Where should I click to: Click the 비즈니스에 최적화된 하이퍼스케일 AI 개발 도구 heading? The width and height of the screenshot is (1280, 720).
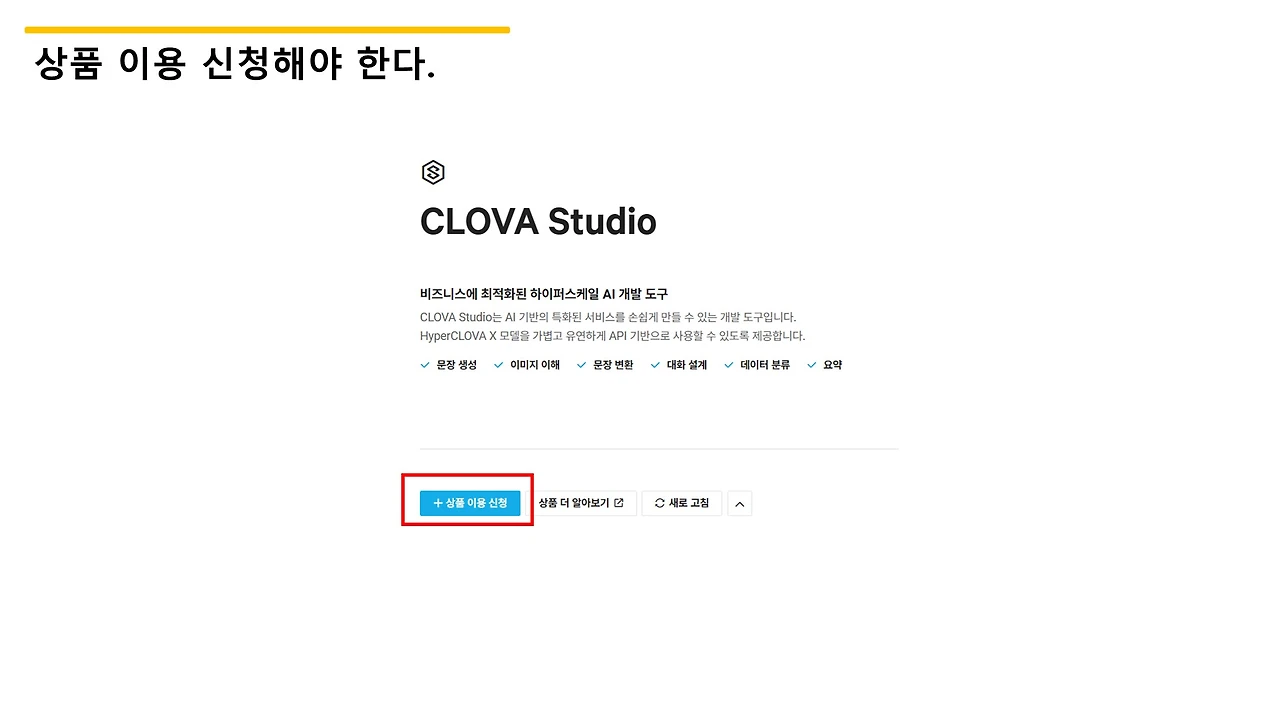pos(544,294)
